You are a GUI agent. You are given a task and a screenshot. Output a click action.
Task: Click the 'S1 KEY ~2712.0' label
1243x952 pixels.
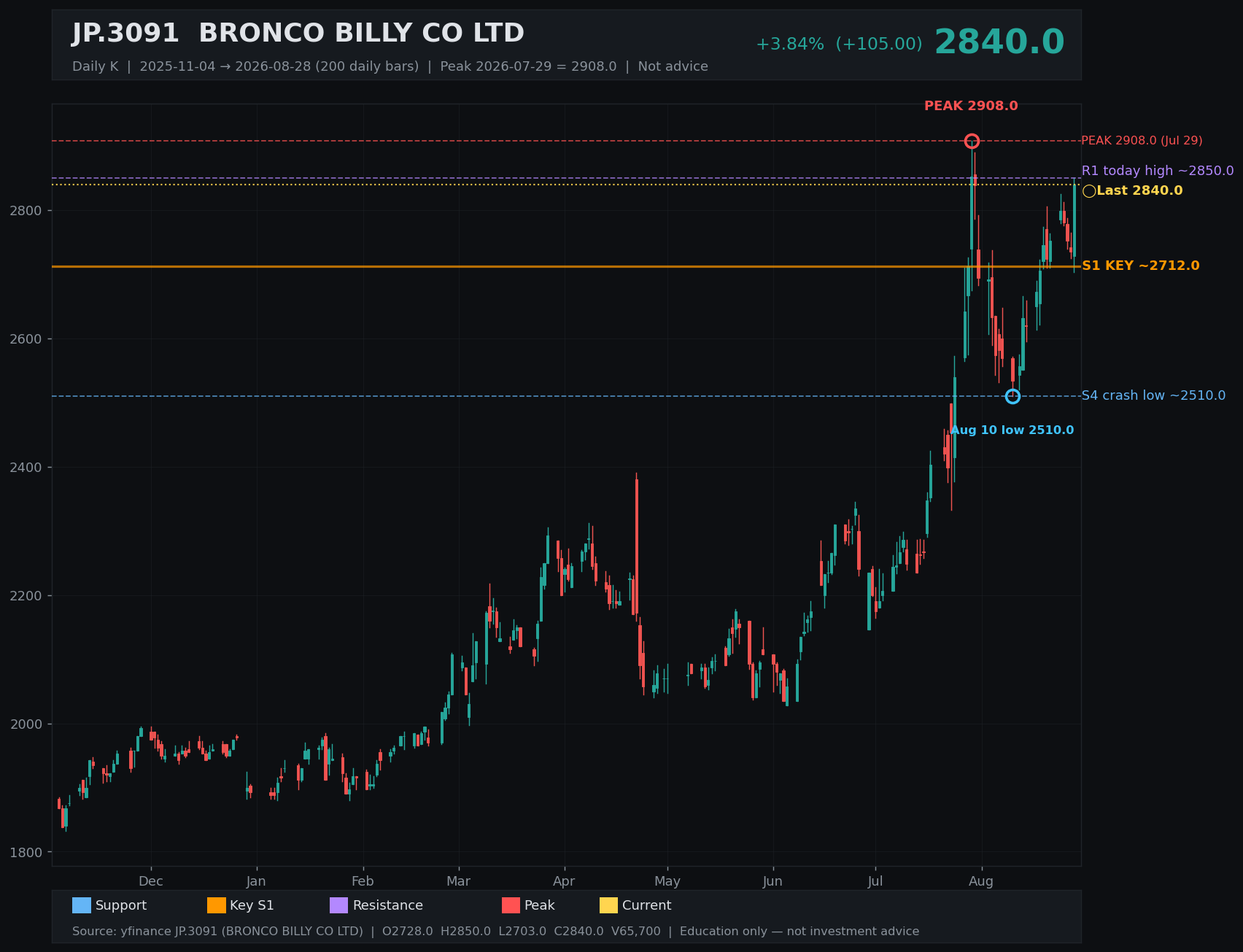[1140, 266]
